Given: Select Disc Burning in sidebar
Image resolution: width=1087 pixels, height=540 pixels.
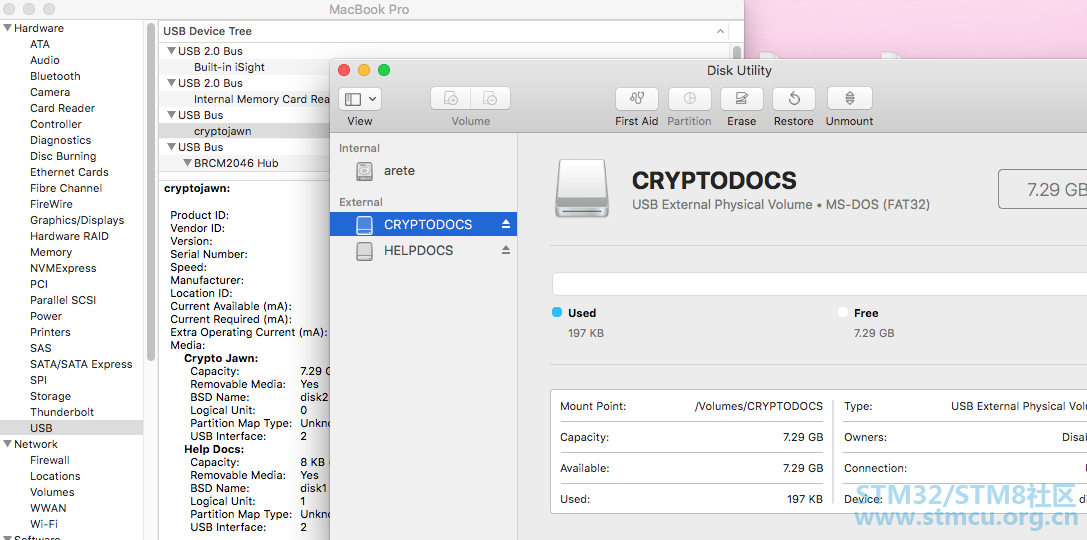Looking at the screenshot, I should click(63, 156).
